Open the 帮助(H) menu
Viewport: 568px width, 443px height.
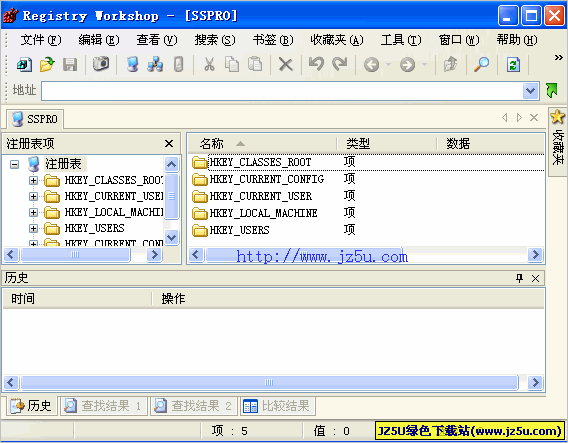point(517,40)
